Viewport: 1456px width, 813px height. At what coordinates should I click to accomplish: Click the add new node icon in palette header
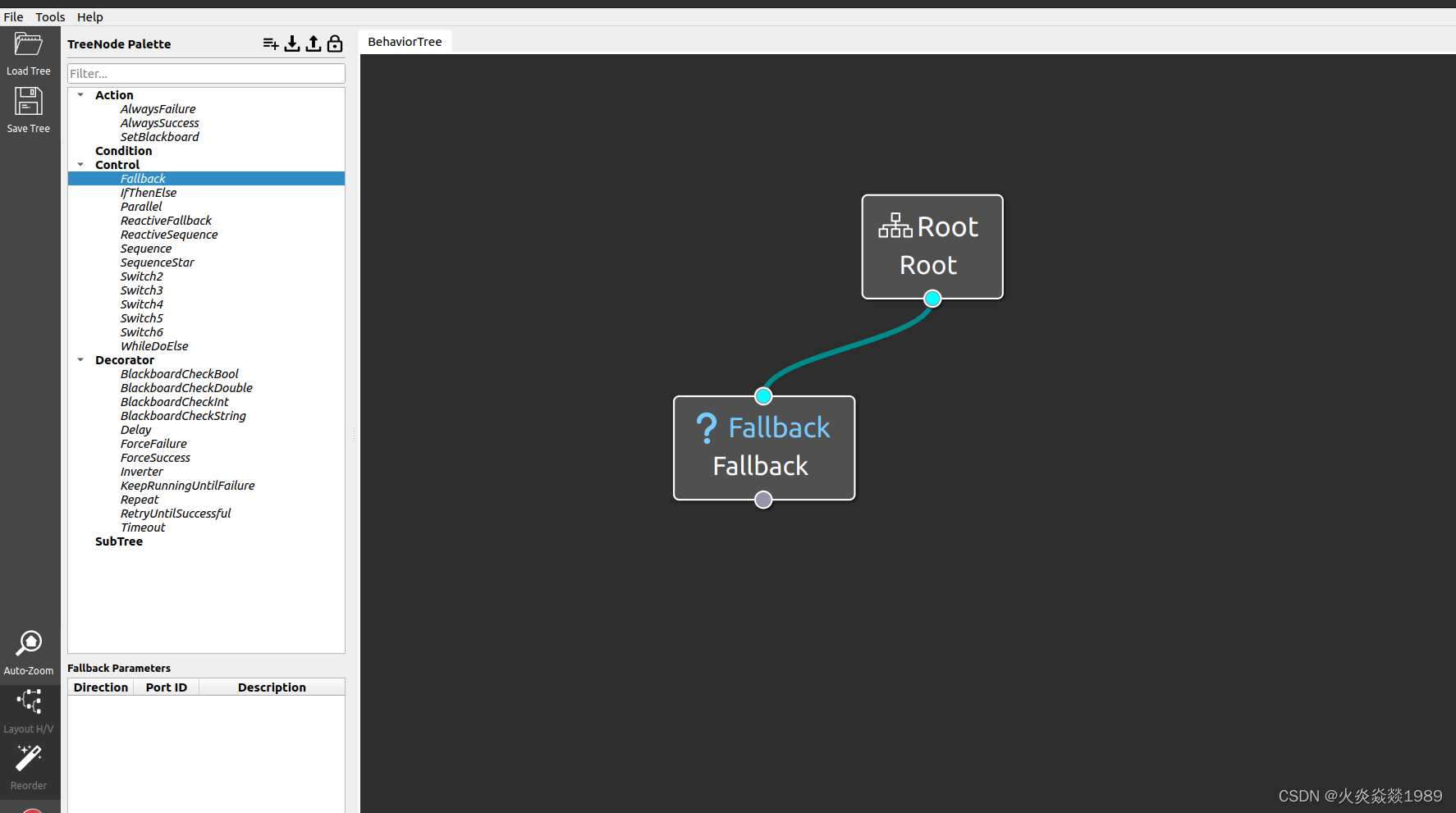271,43
